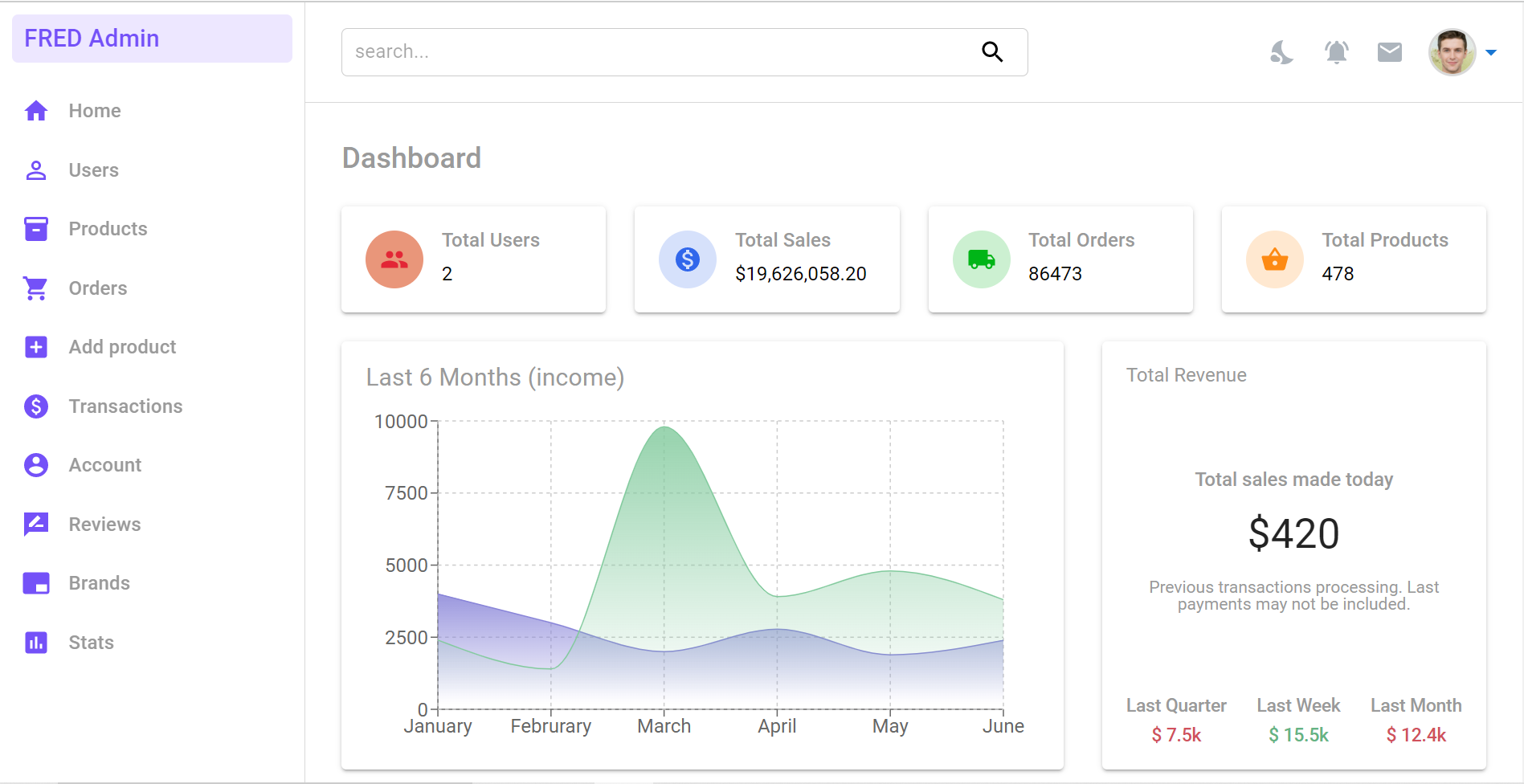This screenshot has width=1524, height=784.
Task: Click the Total Products basket icon
Action: 1275,259
